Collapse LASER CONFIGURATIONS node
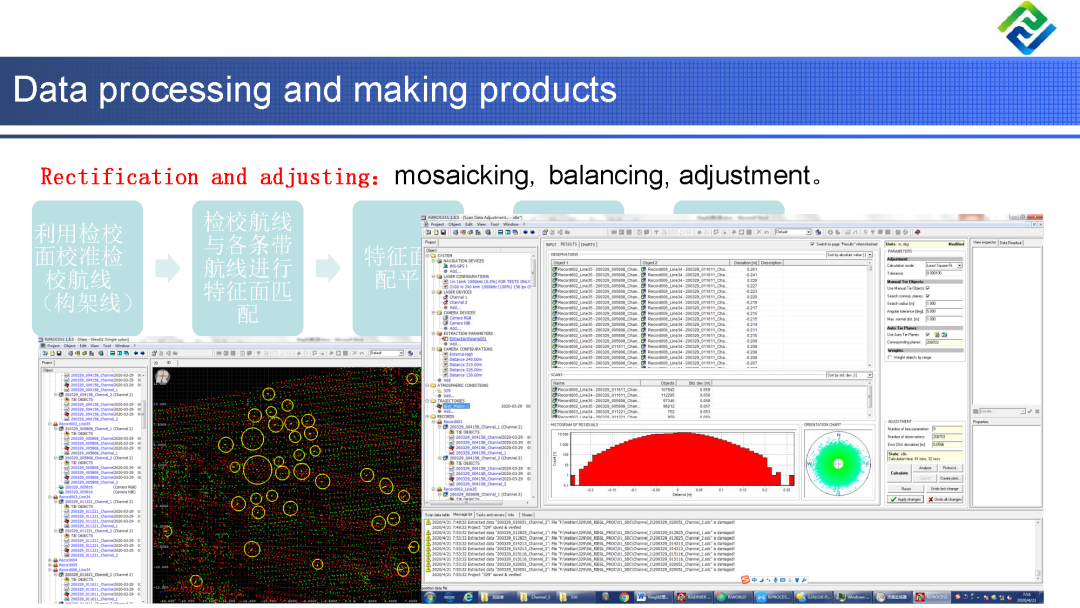This screenshot has height=608, width=1080. coord(433,276)
